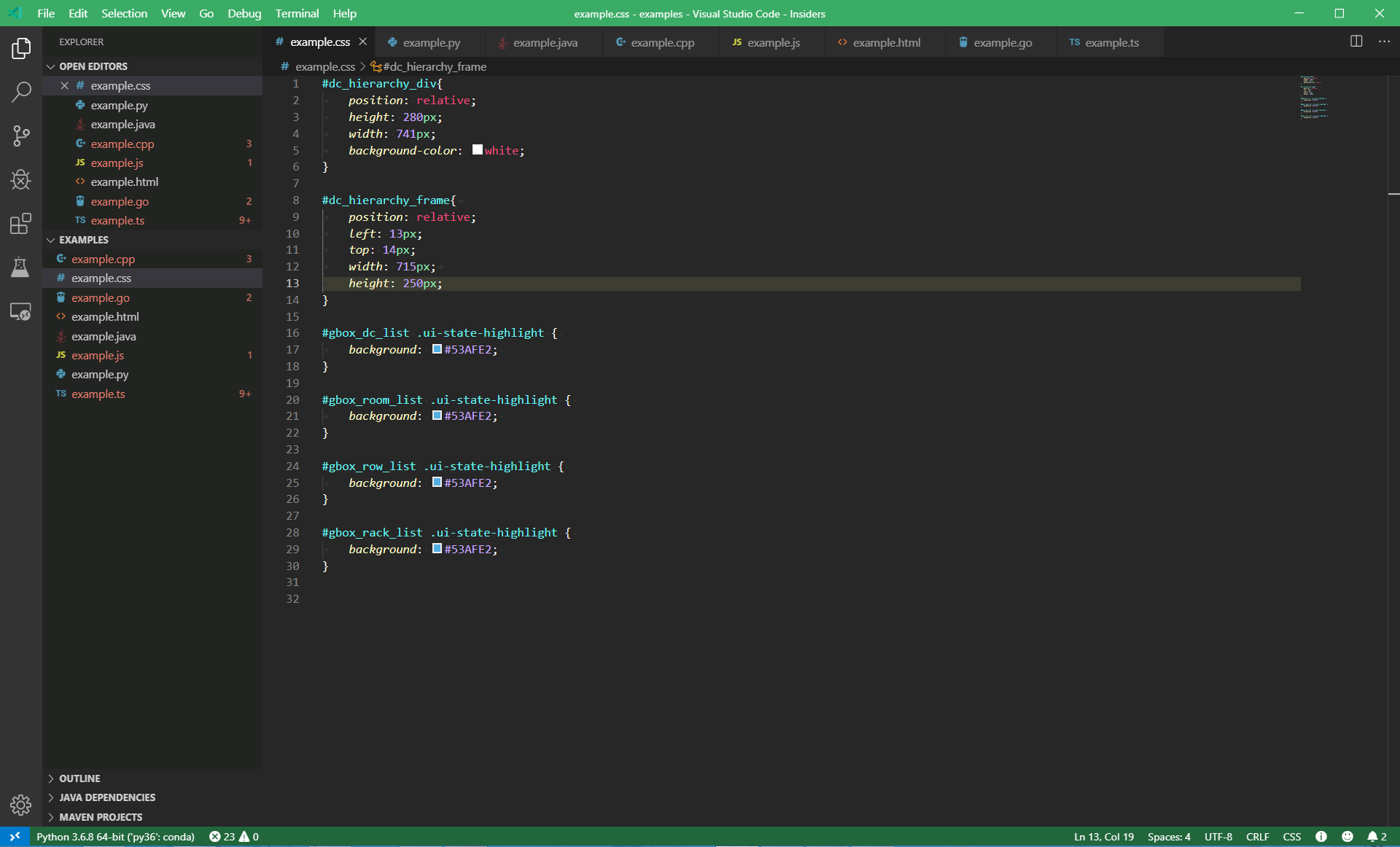Split the editor to the right
The height and width of the screenshot is (847, 1400).
[x=1356, y=42]
